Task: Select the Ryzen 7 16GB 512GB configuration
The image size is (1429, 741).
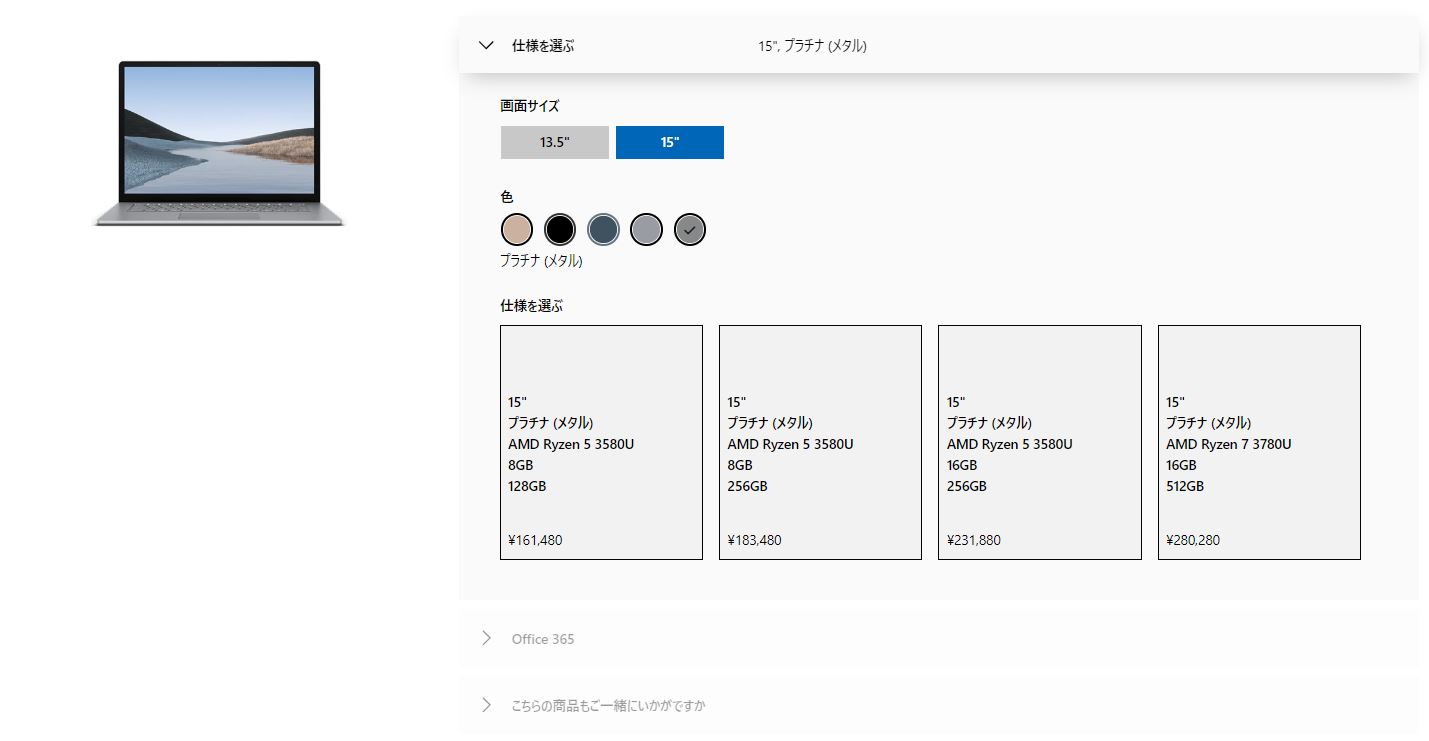Action: 1259,442
